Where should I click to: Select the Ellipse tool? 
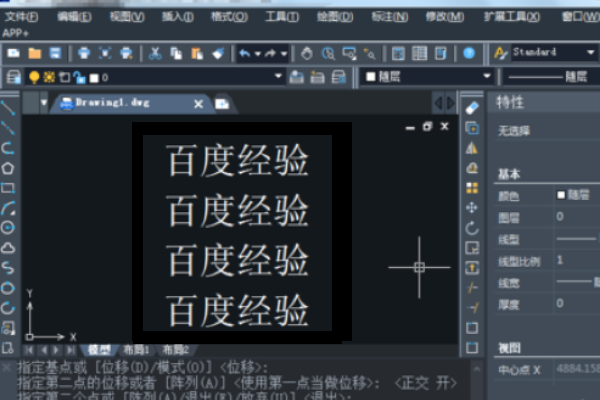pos(8,288)
